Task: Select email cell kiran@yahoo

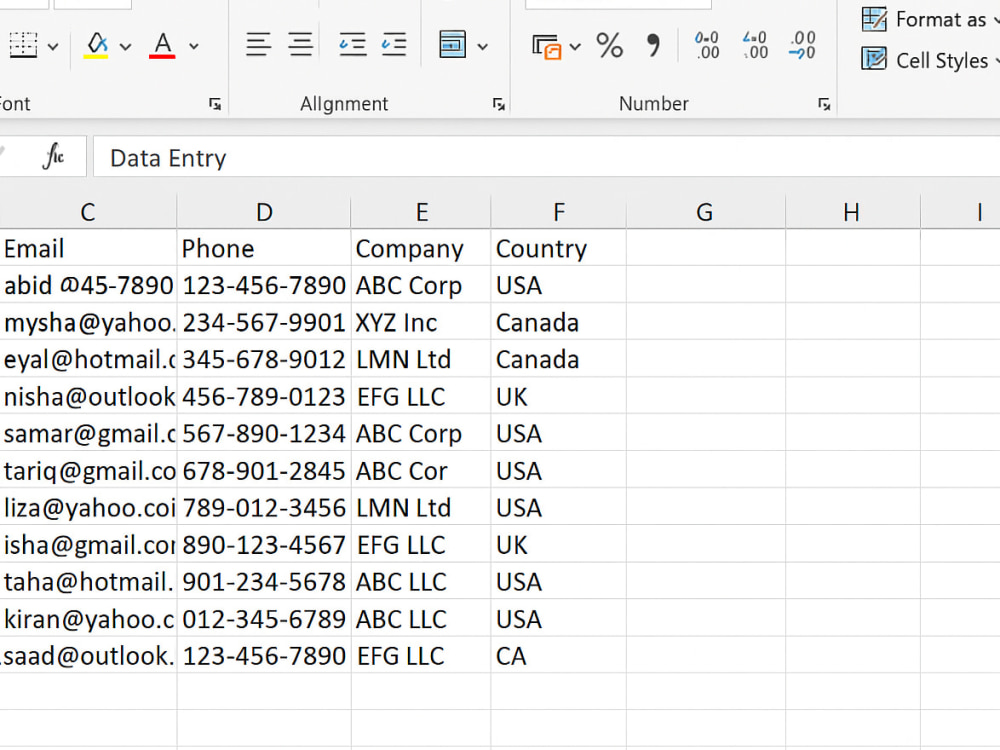Action: click(x=88, y=619)
